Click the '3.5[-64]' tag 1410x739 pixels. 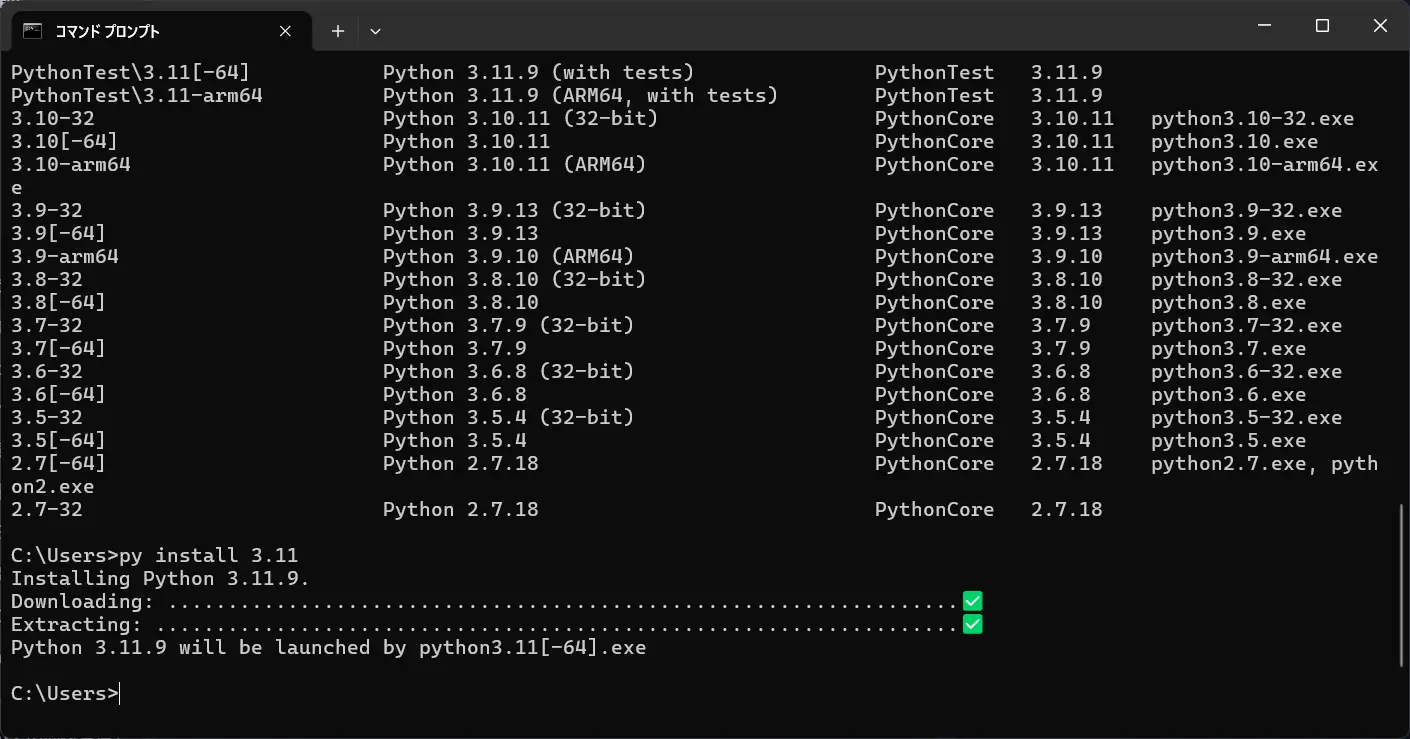click(x=58, y=440)
